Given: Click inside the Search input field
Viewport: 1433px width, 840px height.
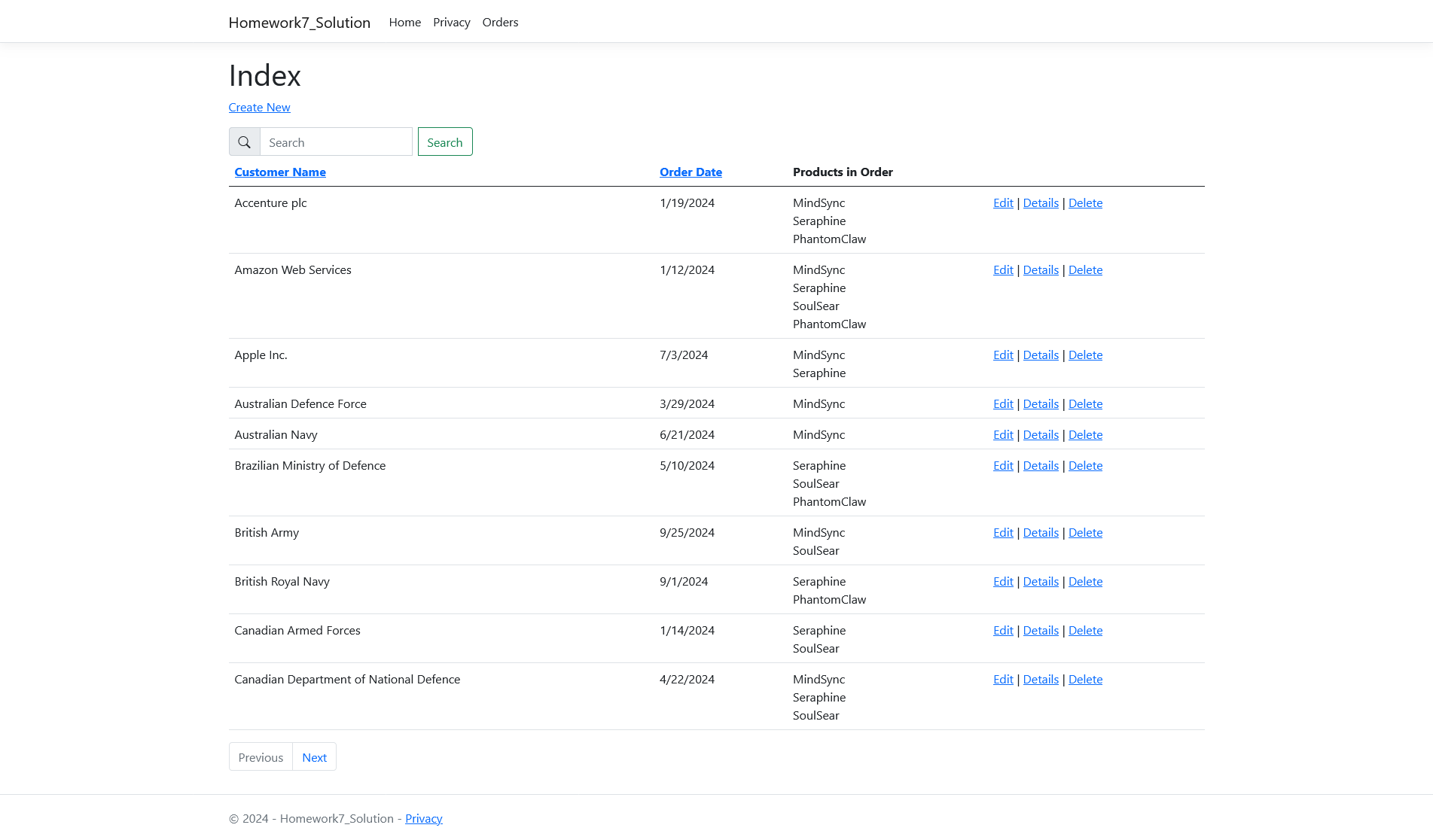Looking at the screenshot, I should coord(336,142).
